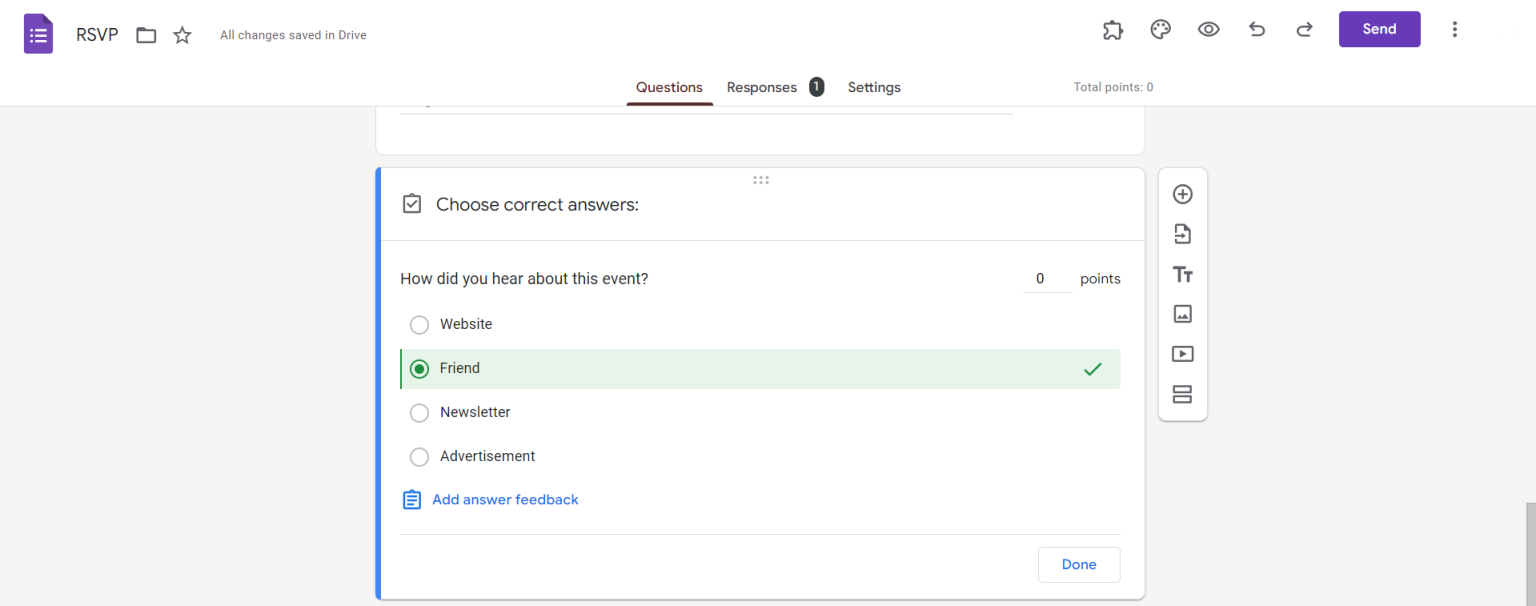Add a video to the form
Screen dimensions: 1536x606
tap(1183, 354)
